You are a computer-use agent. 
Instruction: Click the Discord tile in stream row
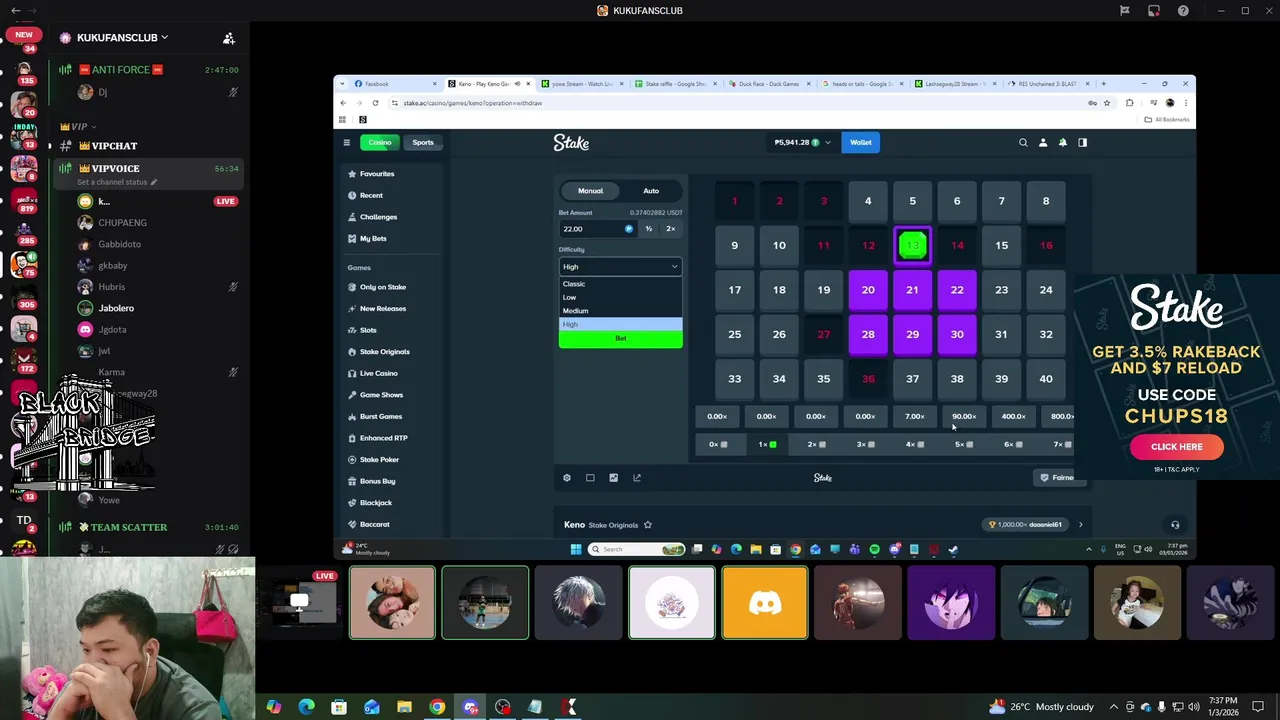[x=765, y=602]
